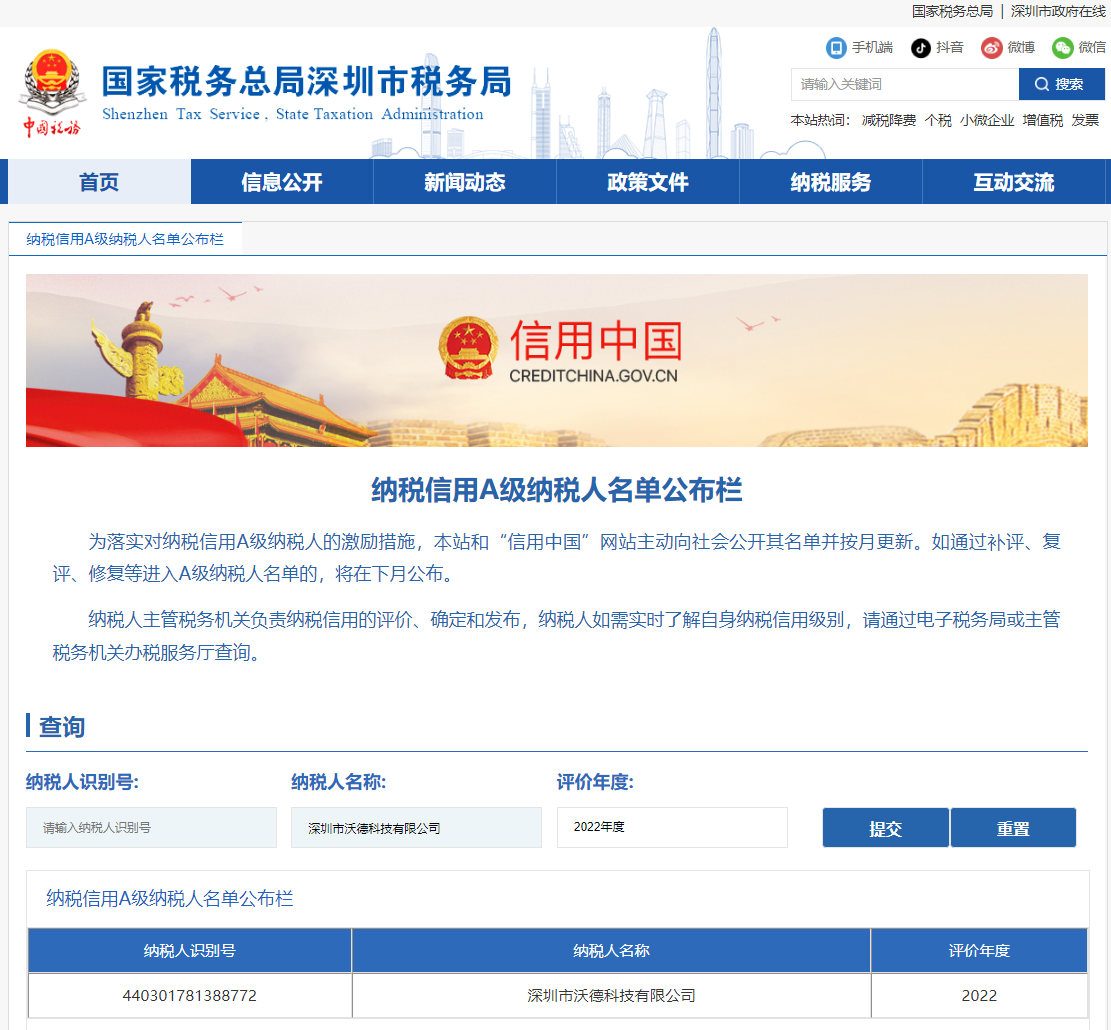Click the large blue page heading 纳税信用A级纳税人名单公布栏
1111x1030 pixels.
[x=557, y=490]
